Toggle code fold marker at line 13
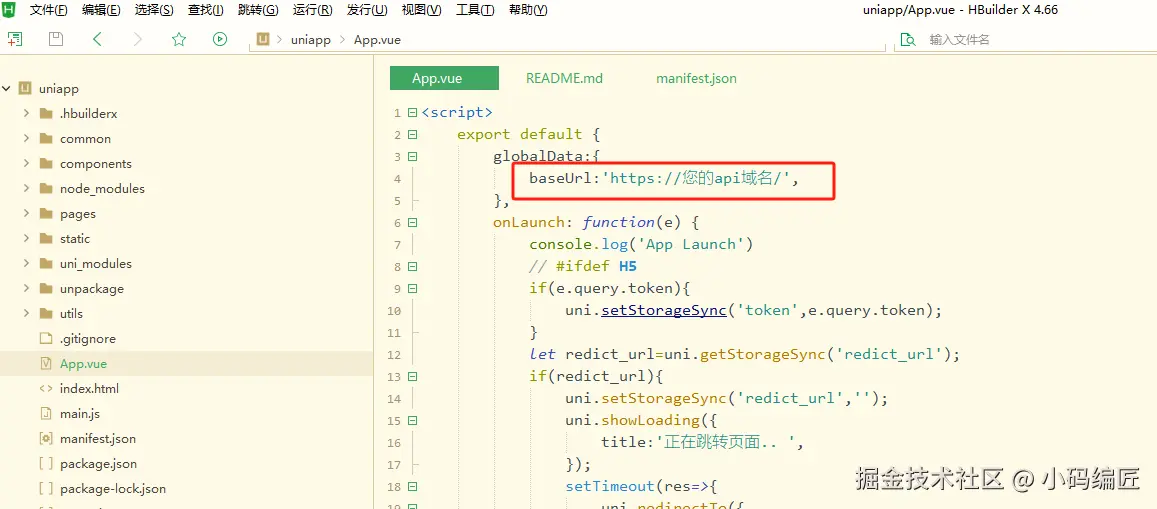1157x509 pixels. (412, 376)
